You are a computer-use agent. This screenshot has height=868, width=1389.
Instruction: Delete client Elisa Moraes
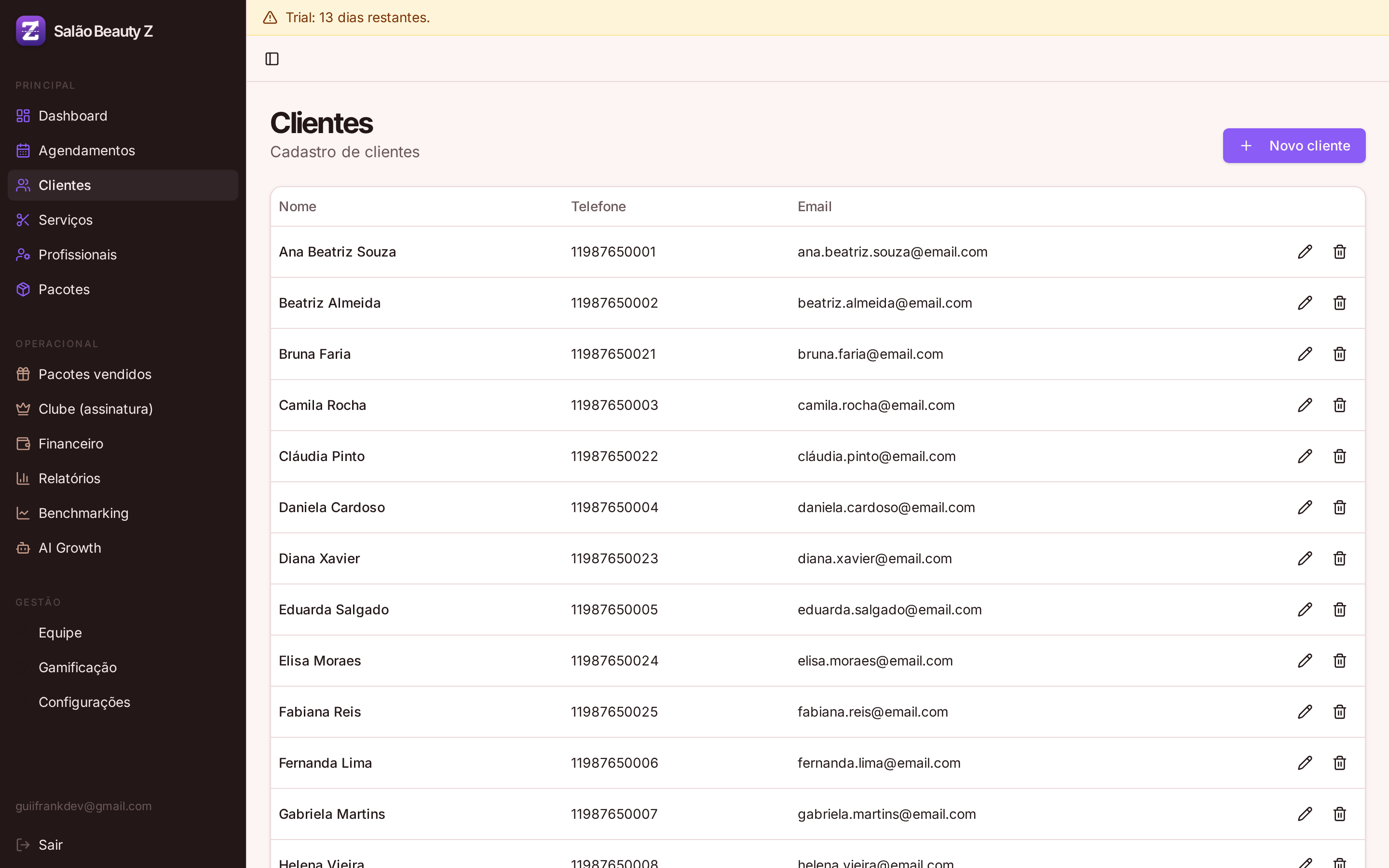coord(1340,660)
